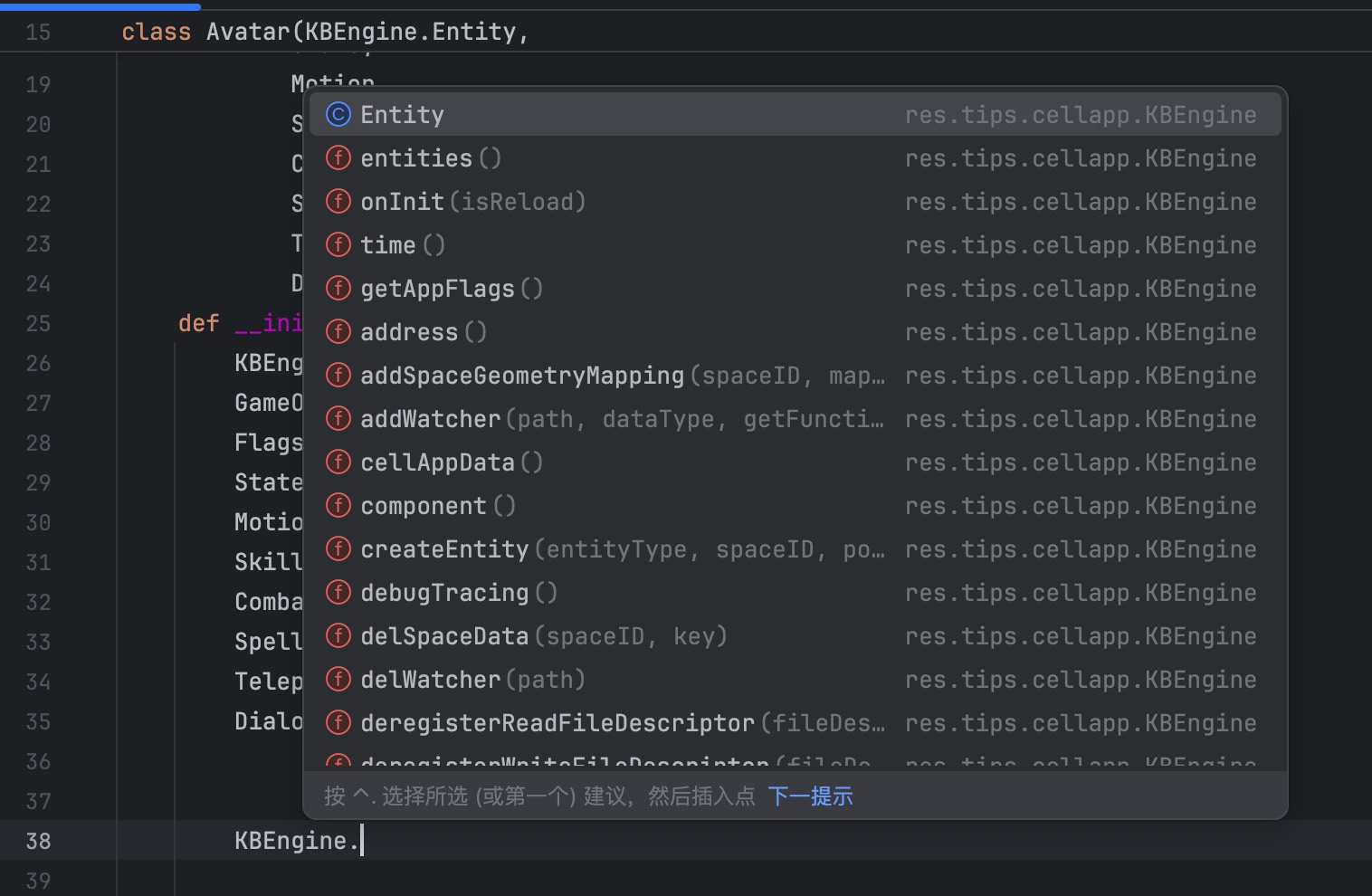This screenshot has height=896, width=1372.
Task: Select addSpaceGeometryMapping from completion list
Action: pos(522,376)
